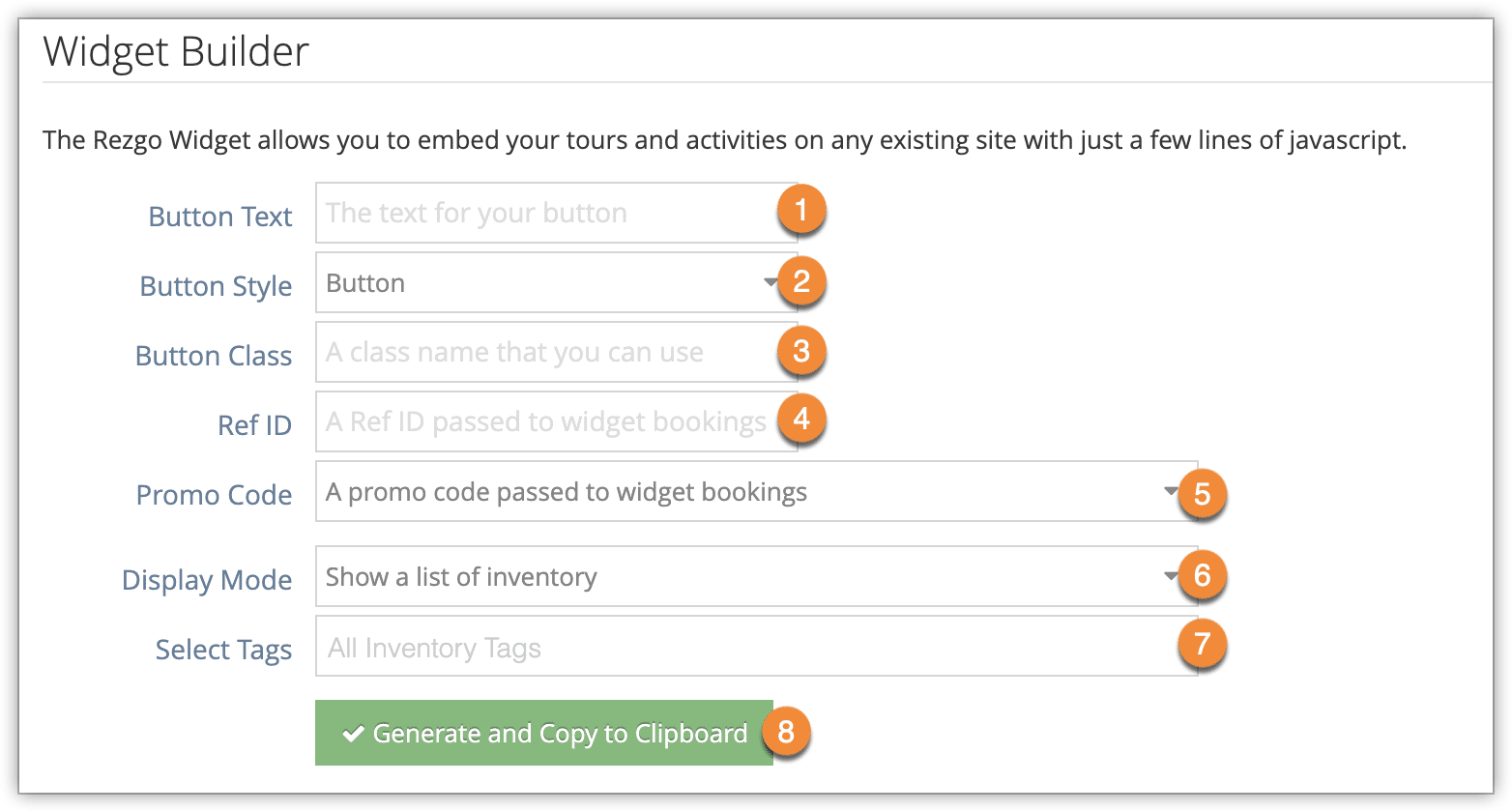Click the orange number 3 marker
This screenshot has height=812, width=1512.
(800, 351)
